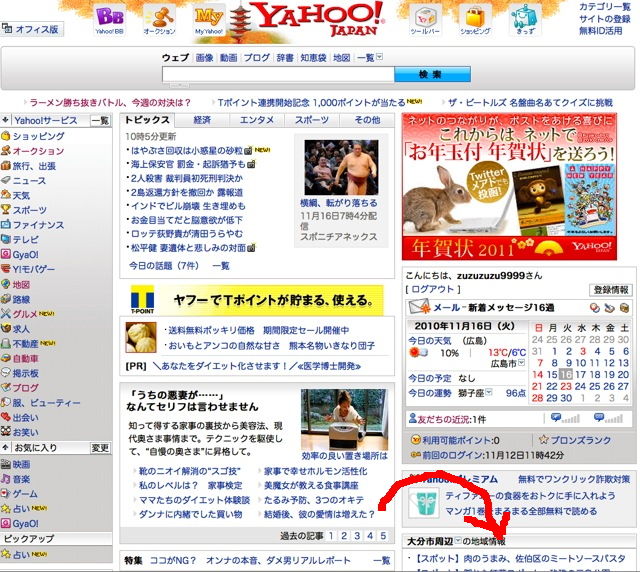Click the 登録情報 button
The image size is (640, 572).
[611, 290]
